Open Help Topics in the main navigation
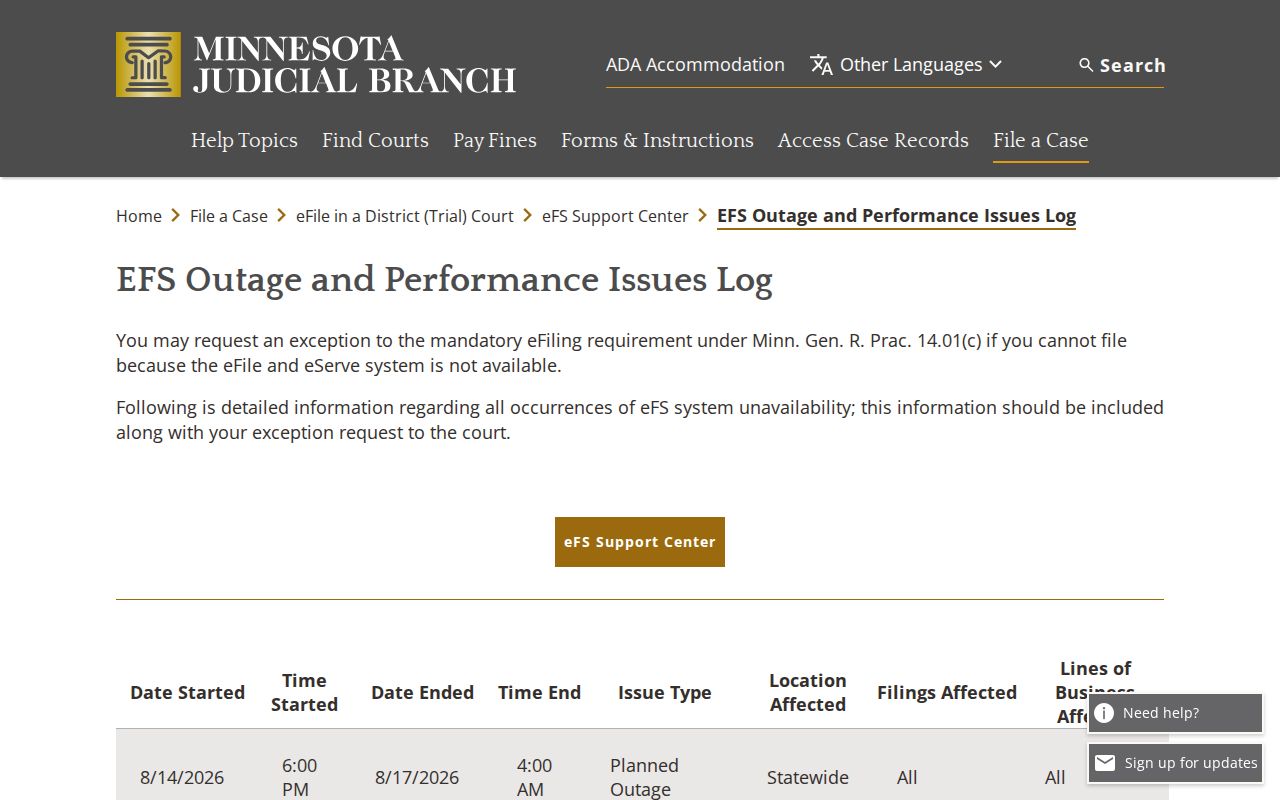 (244, 140)
